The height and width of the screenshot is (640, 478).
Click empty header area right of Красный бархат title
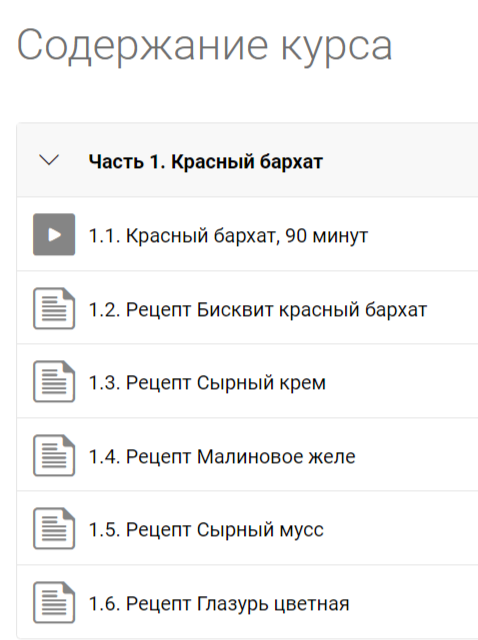click(x=400, y=160)
